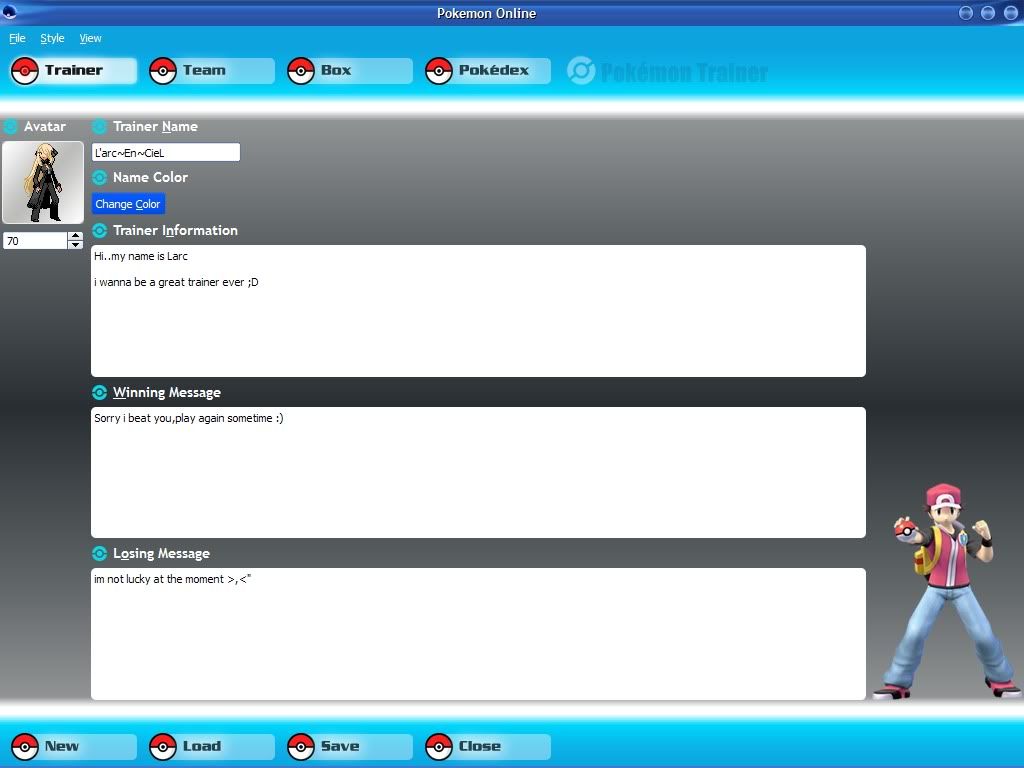Click the ring icon beside Name Color
This screenshot has width=1024, height=768.
[x=99, y=178]
